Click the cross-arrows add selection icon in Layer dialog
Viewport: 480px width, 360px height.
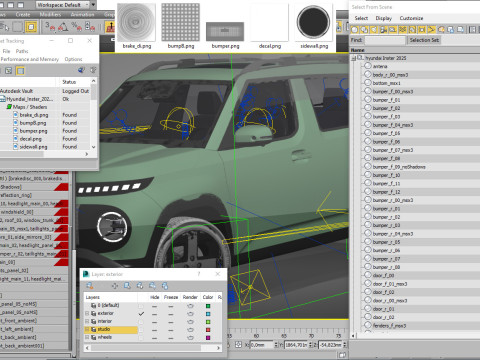115,286
